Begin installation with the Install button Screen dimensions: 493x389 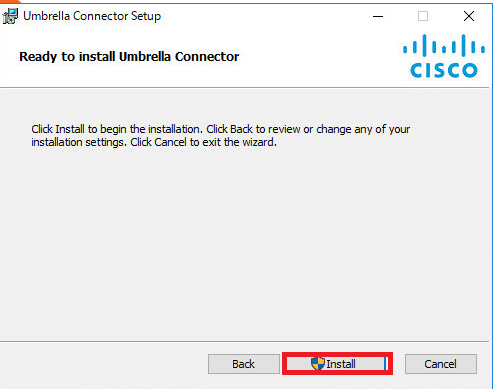(x=337, y=364)
